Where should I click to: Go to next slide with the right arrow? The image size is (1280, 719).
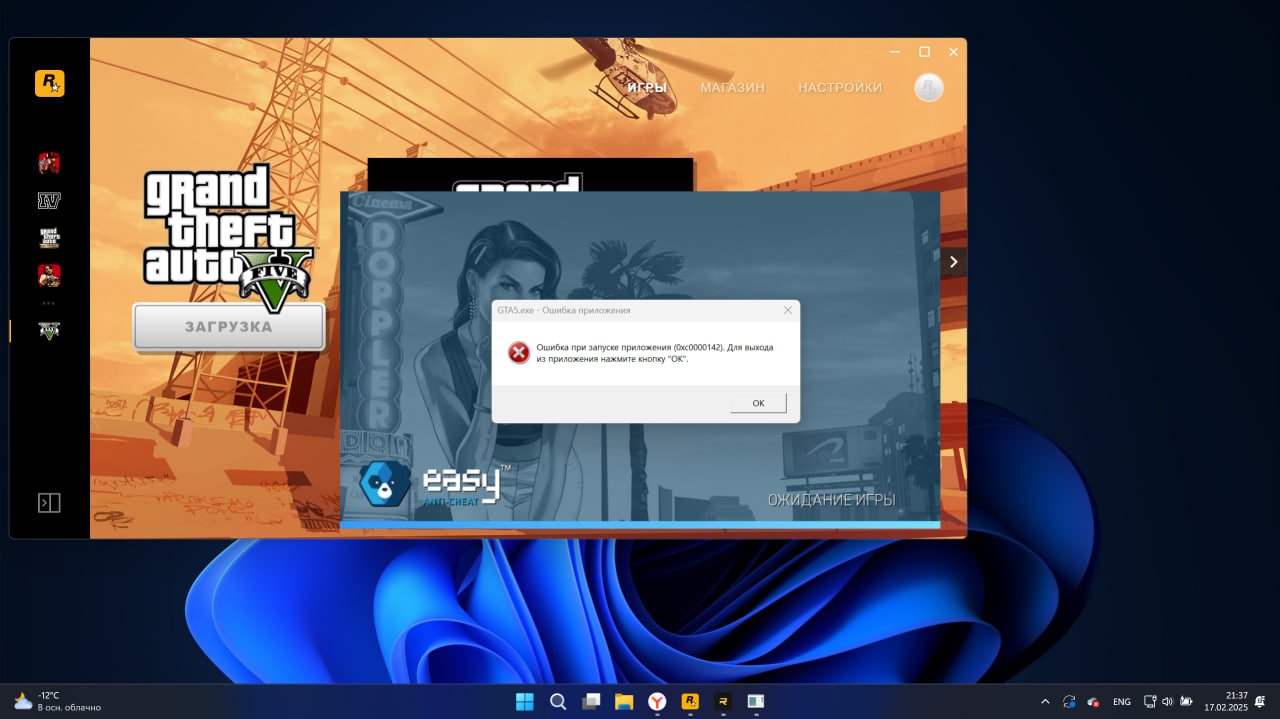(x=953, y=262)
